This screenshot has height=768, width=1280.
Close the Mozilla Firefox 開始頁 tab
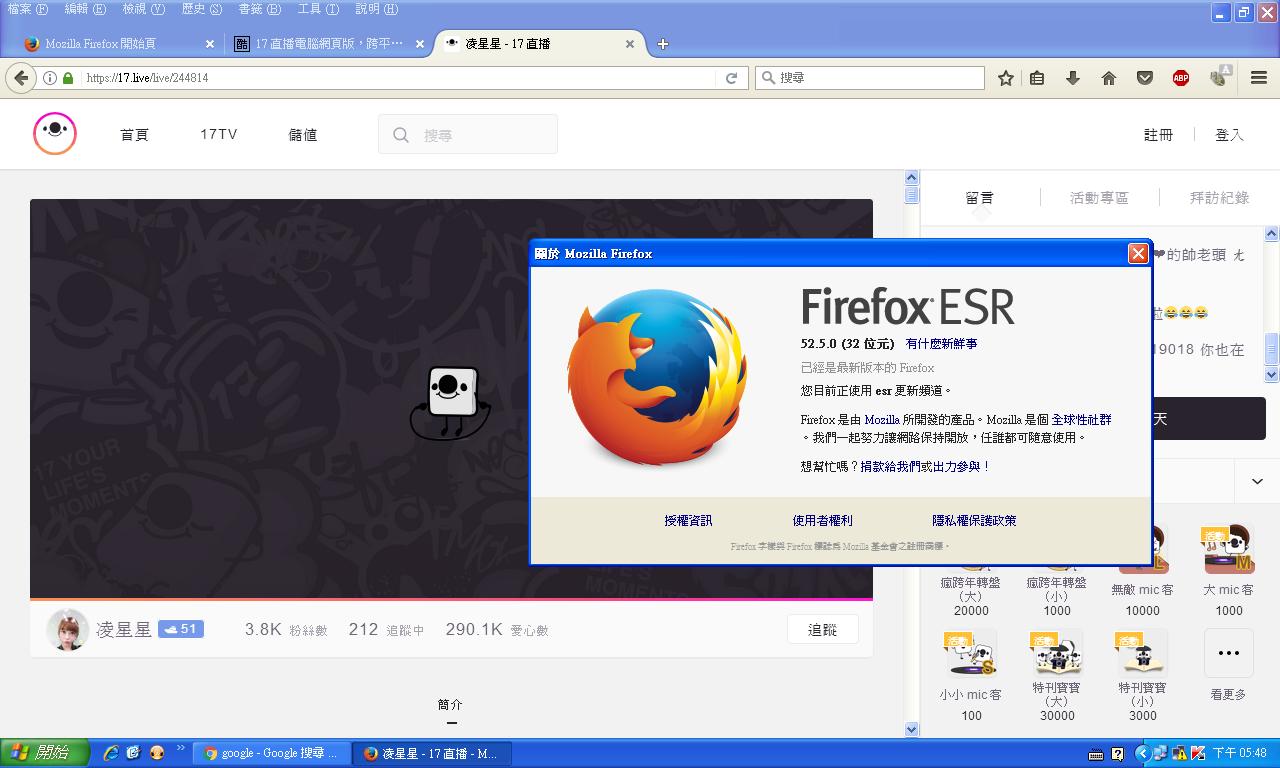tap(210, 44)
